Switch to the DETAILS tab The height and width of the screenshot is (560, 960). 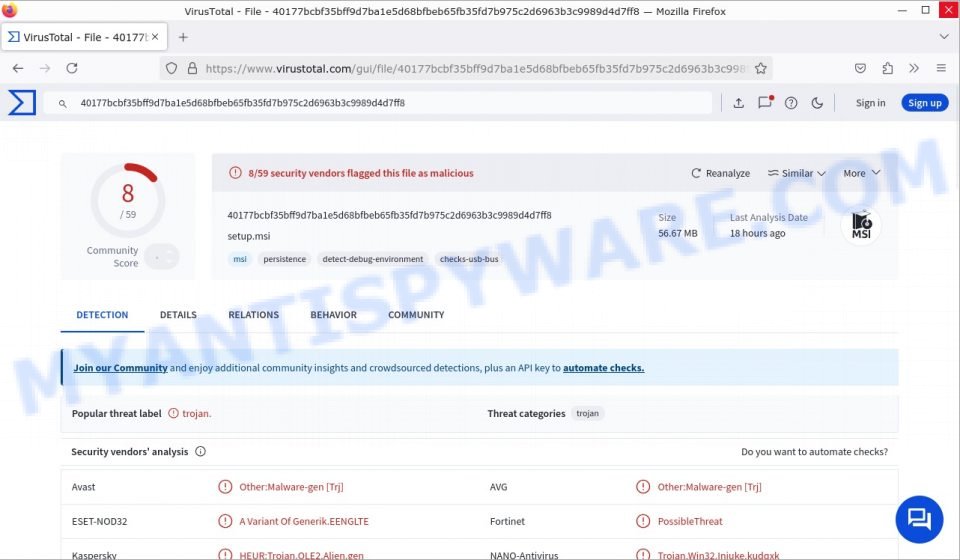178,315
